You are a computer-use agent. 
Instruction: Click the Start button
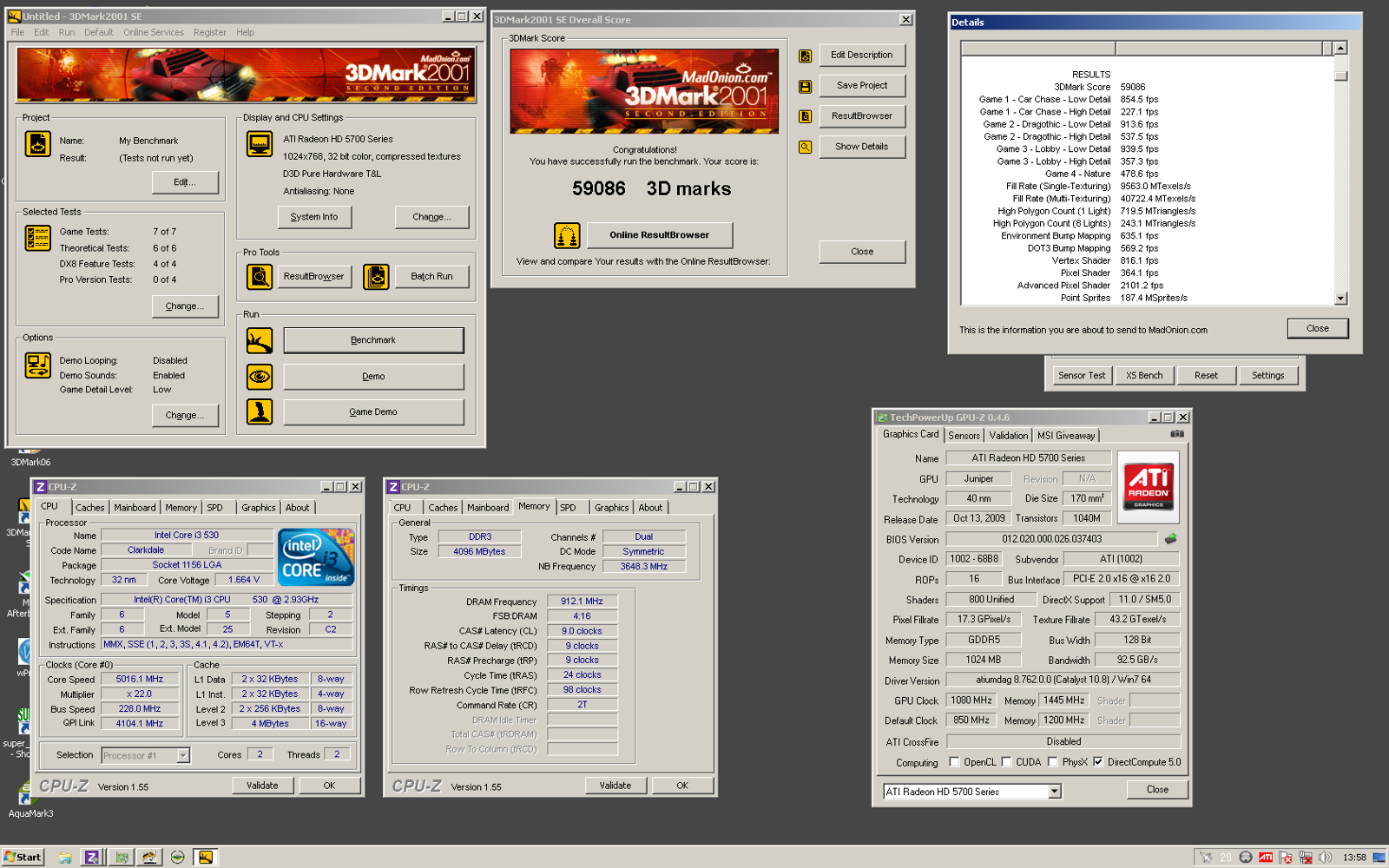[23, 858]
